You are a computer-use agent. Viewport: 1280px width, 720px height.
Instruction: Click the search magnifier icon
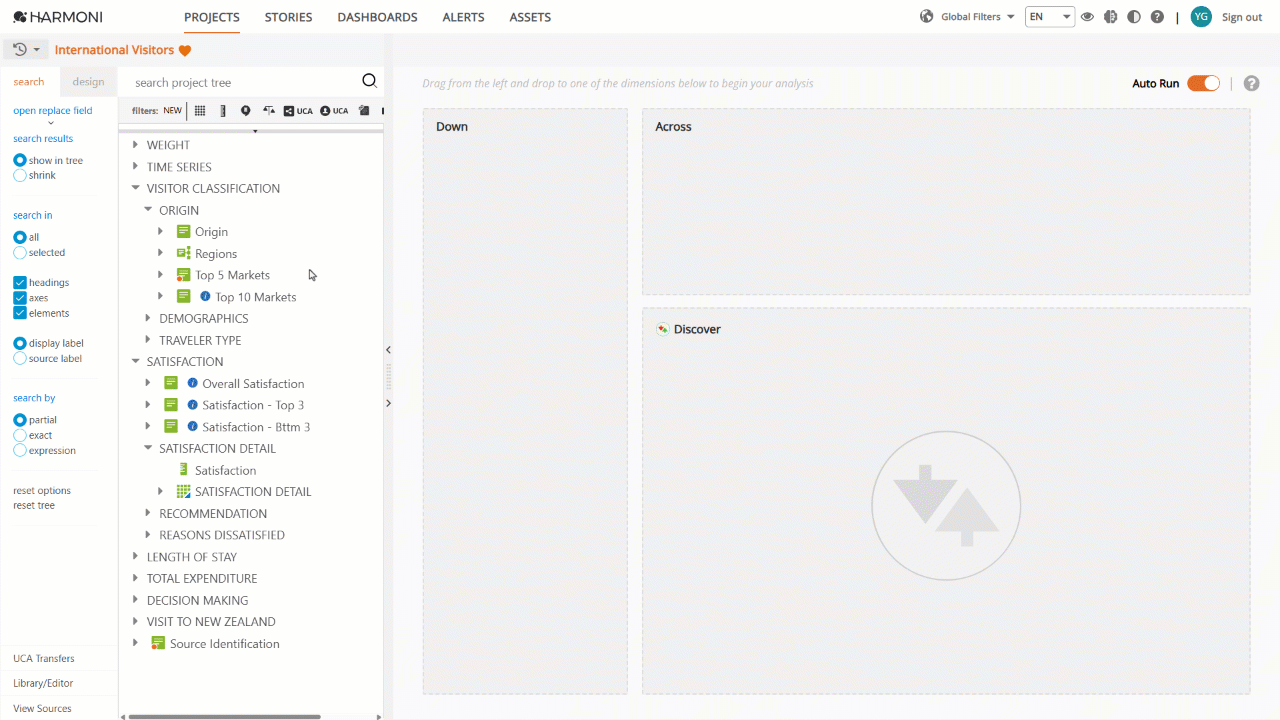[x=369, y=82]
